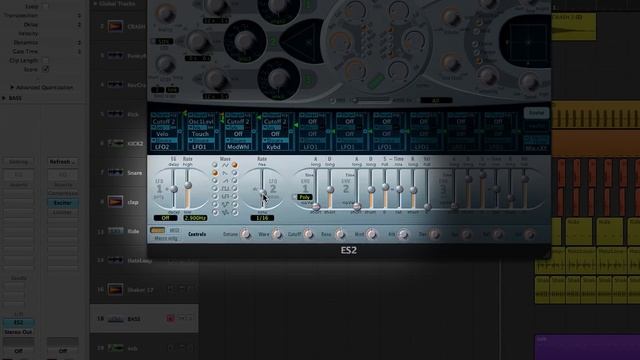The image size is (640, 360).
Task: Open router slot 1 Velo via menu
Action: tap(163, 134)
